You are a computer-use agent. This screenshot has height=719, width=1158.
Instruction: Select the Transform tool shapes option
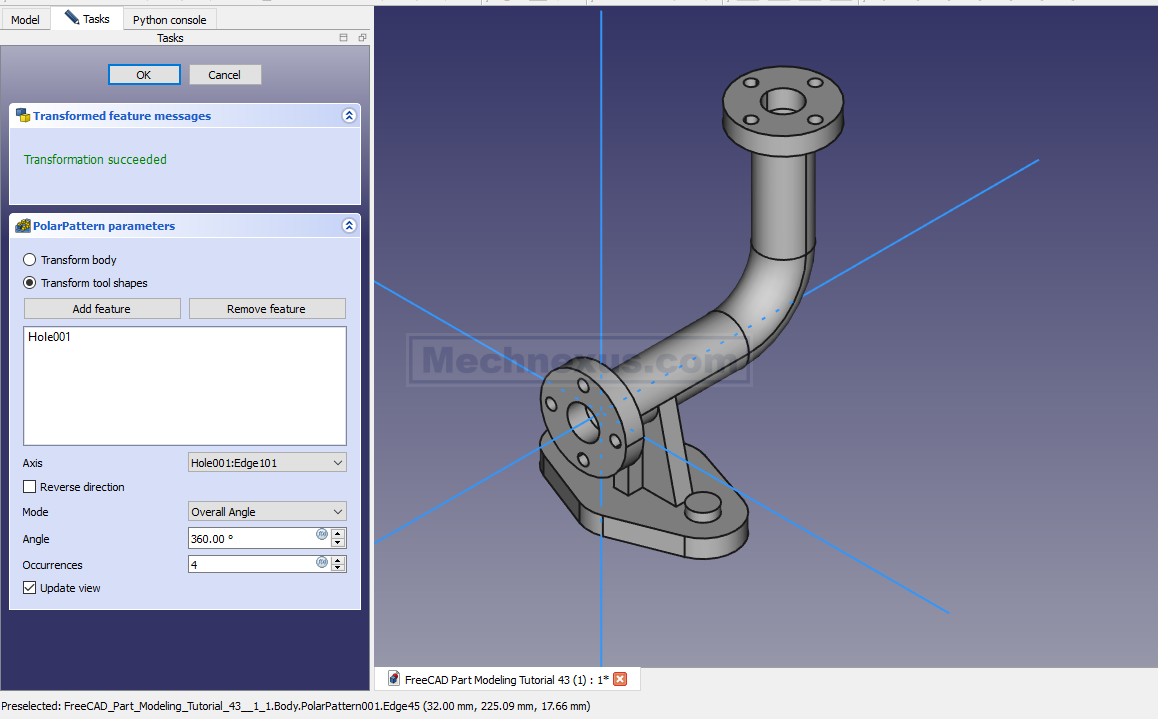[x=30, y=283]
